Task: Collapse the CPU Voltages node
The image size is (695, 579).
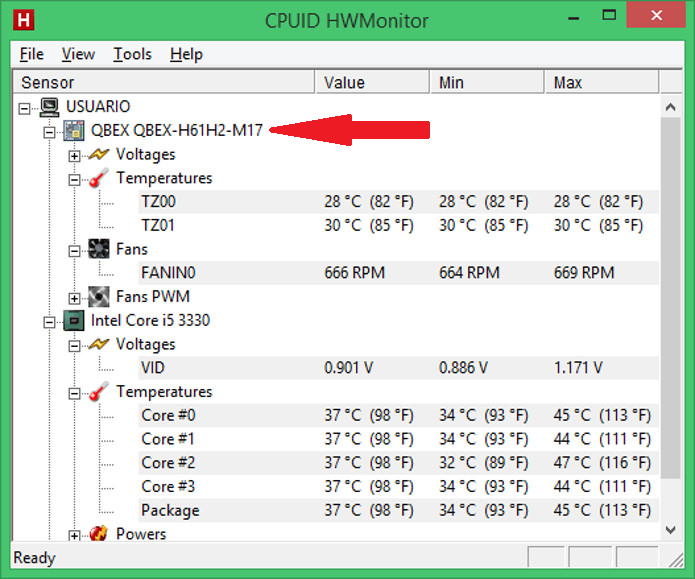Action: [74, 346]
